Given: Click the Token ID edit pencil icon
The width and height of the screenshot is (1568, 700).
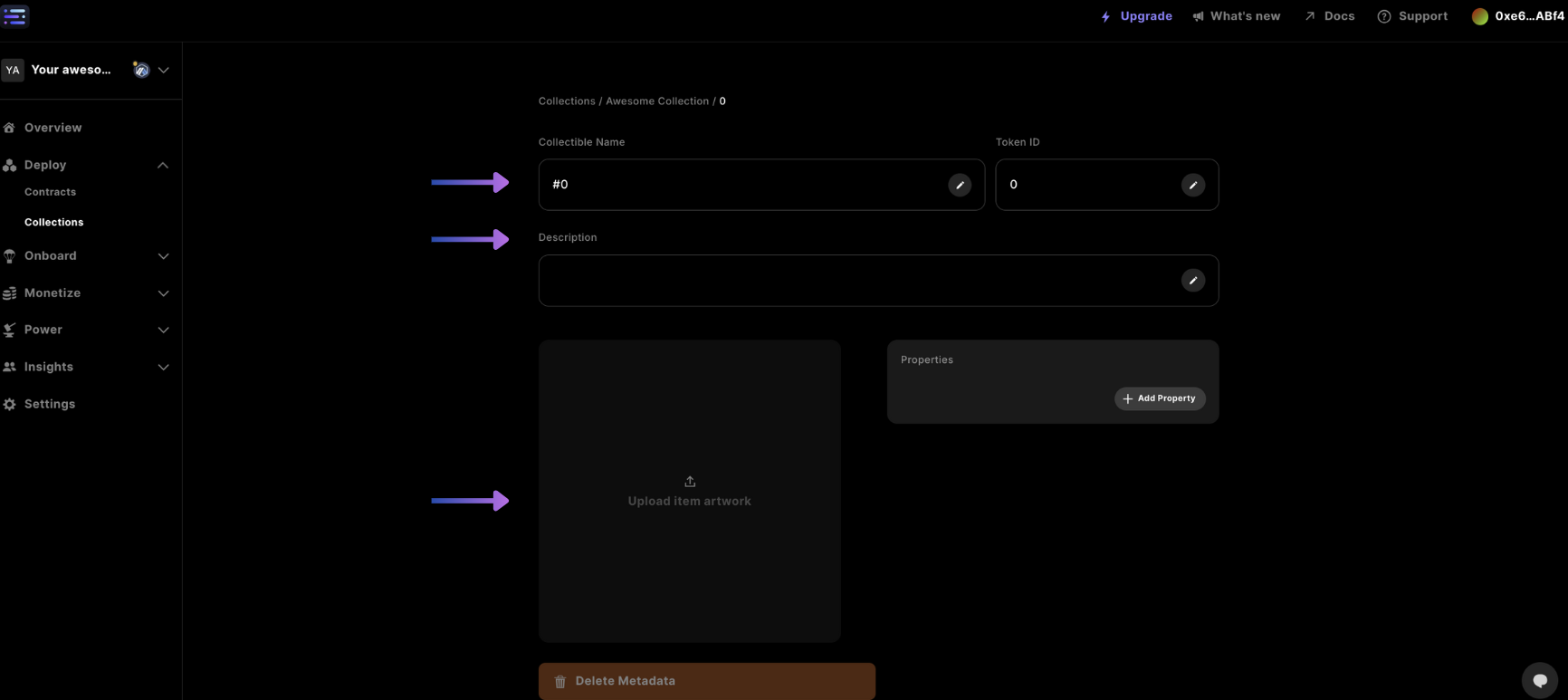Looking at the screenshot, I should [1192, 185].
